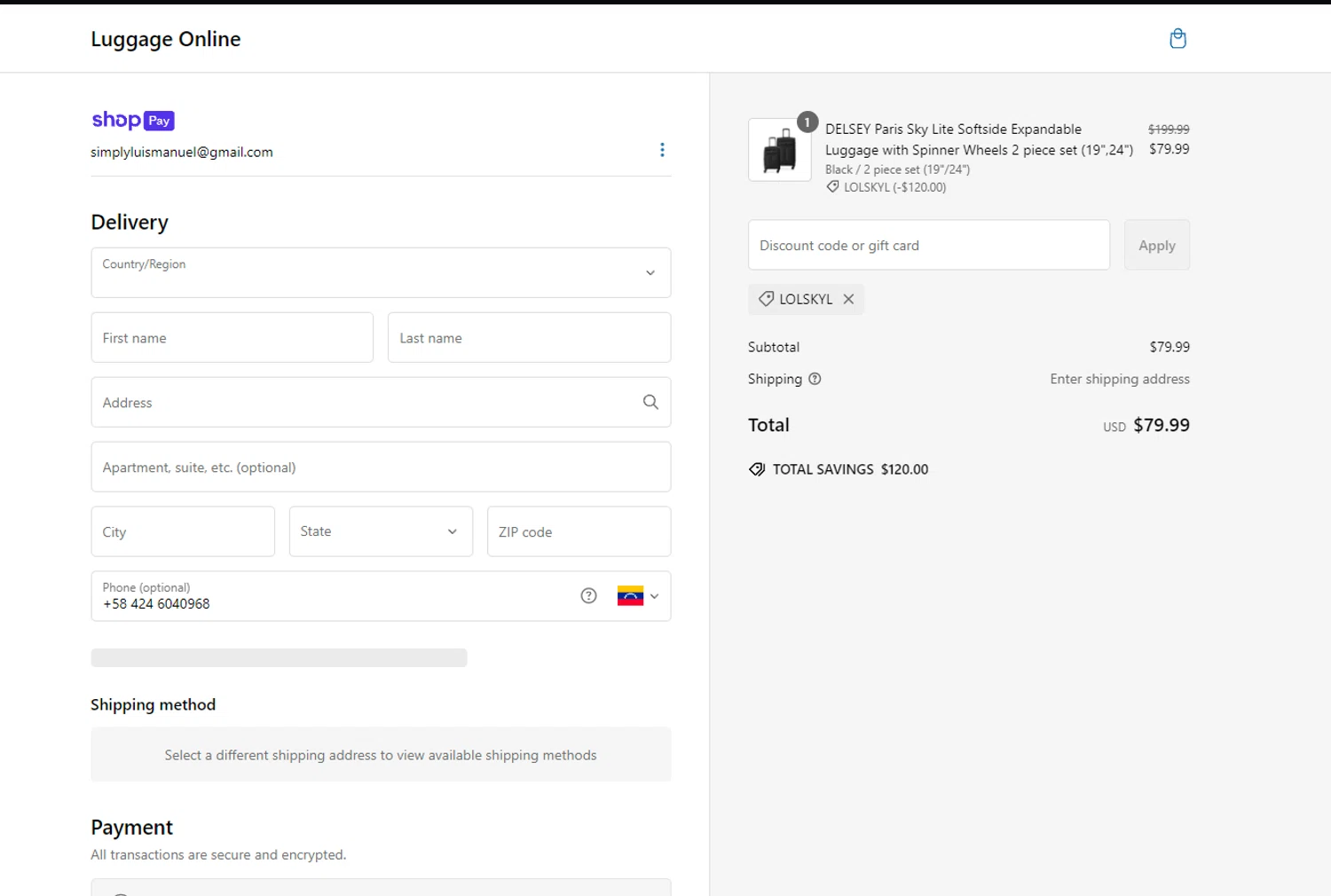Click the TOTAL SAVINGS $120.00 text

coord(850,469)
